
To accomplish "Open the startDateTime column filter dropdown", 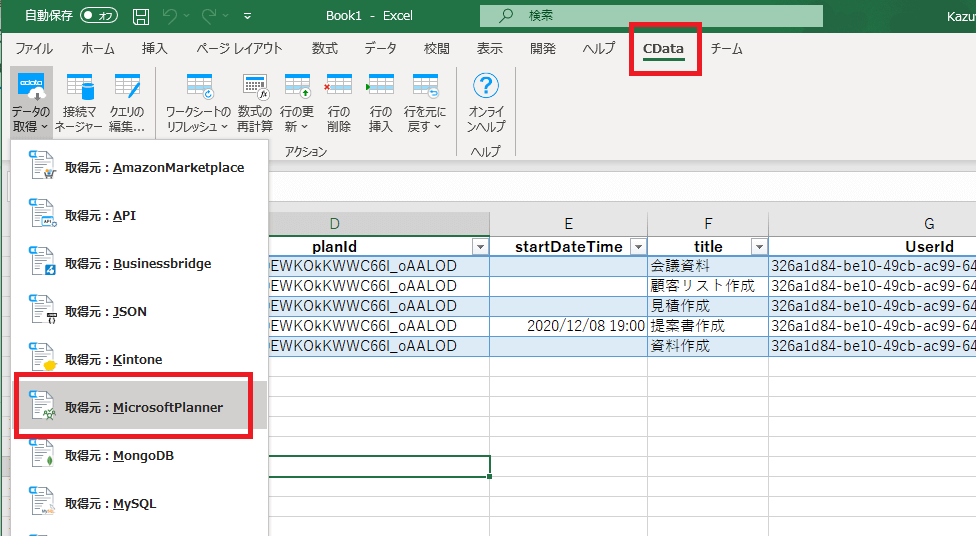I will point(637,247).
